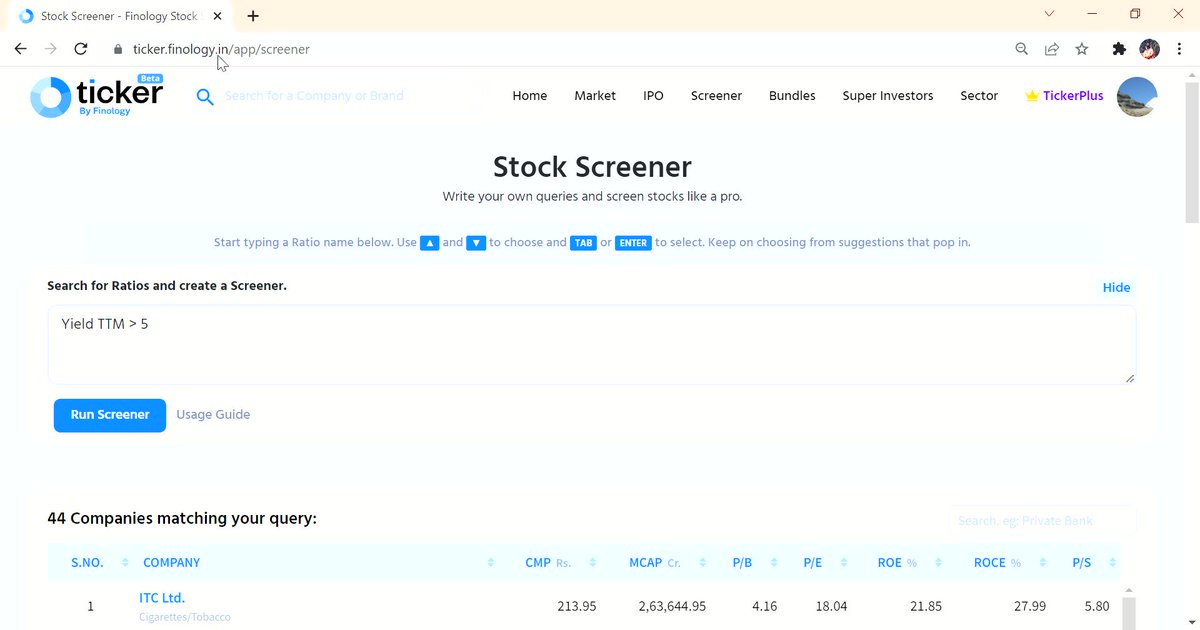The height and width of the screenshot is (630, 1200).
Task: Open the ITC Ltd. company link
Action: click(x=162, y=598)
